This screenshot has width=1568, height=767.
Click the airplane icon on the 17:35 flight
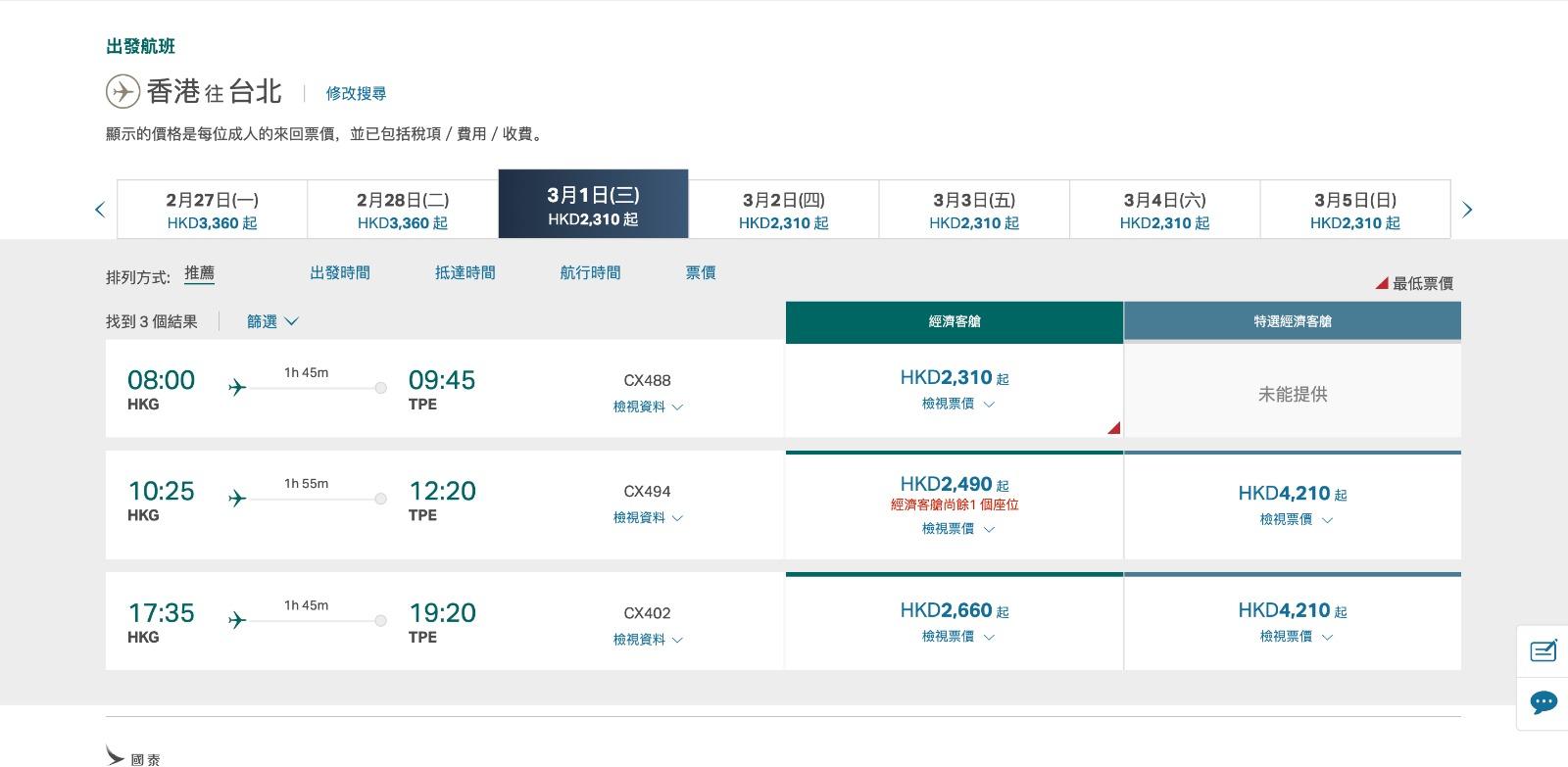point(236,620)
